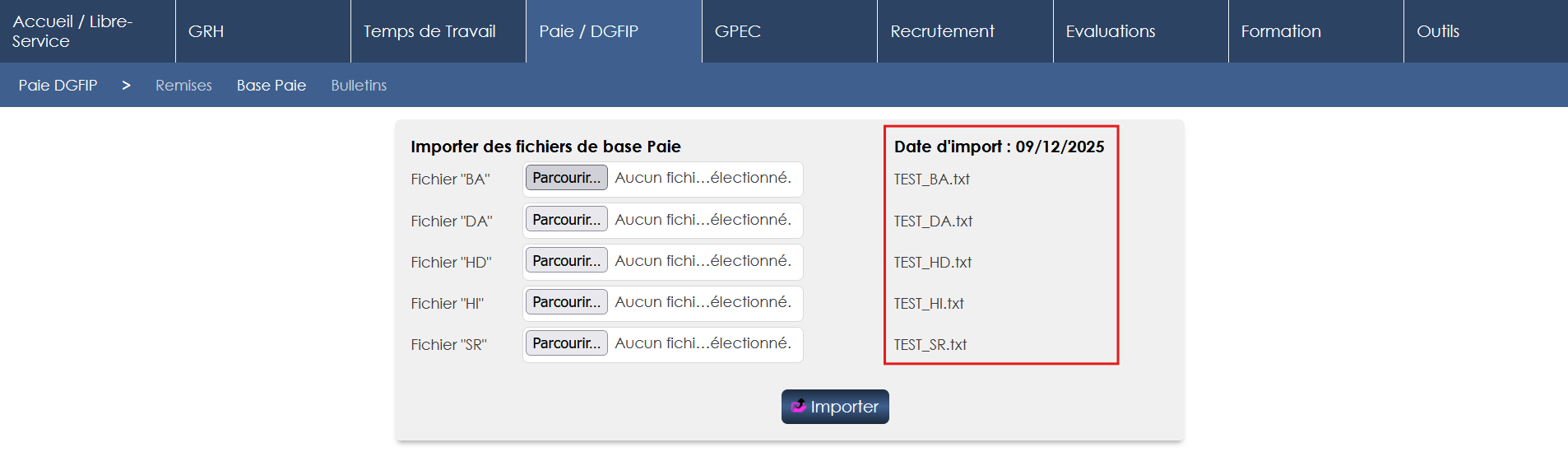This screenshot has height=452, width=1568.
Task: Browse for the Fichier "BA" file
Action: click(x=567, y=178)
